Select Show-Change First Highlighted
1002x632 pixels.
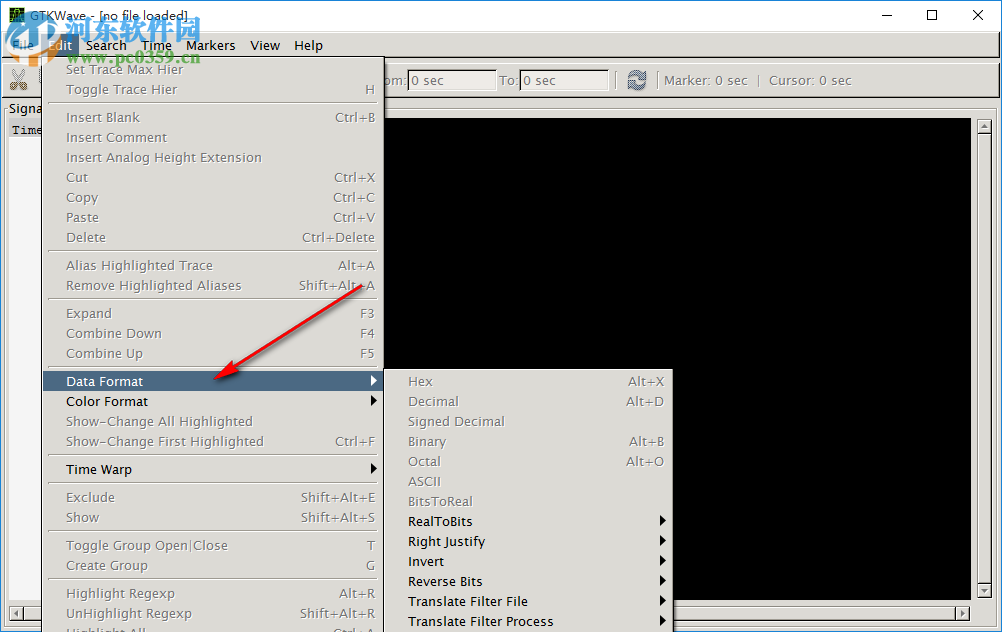click(x=213, y=442)
